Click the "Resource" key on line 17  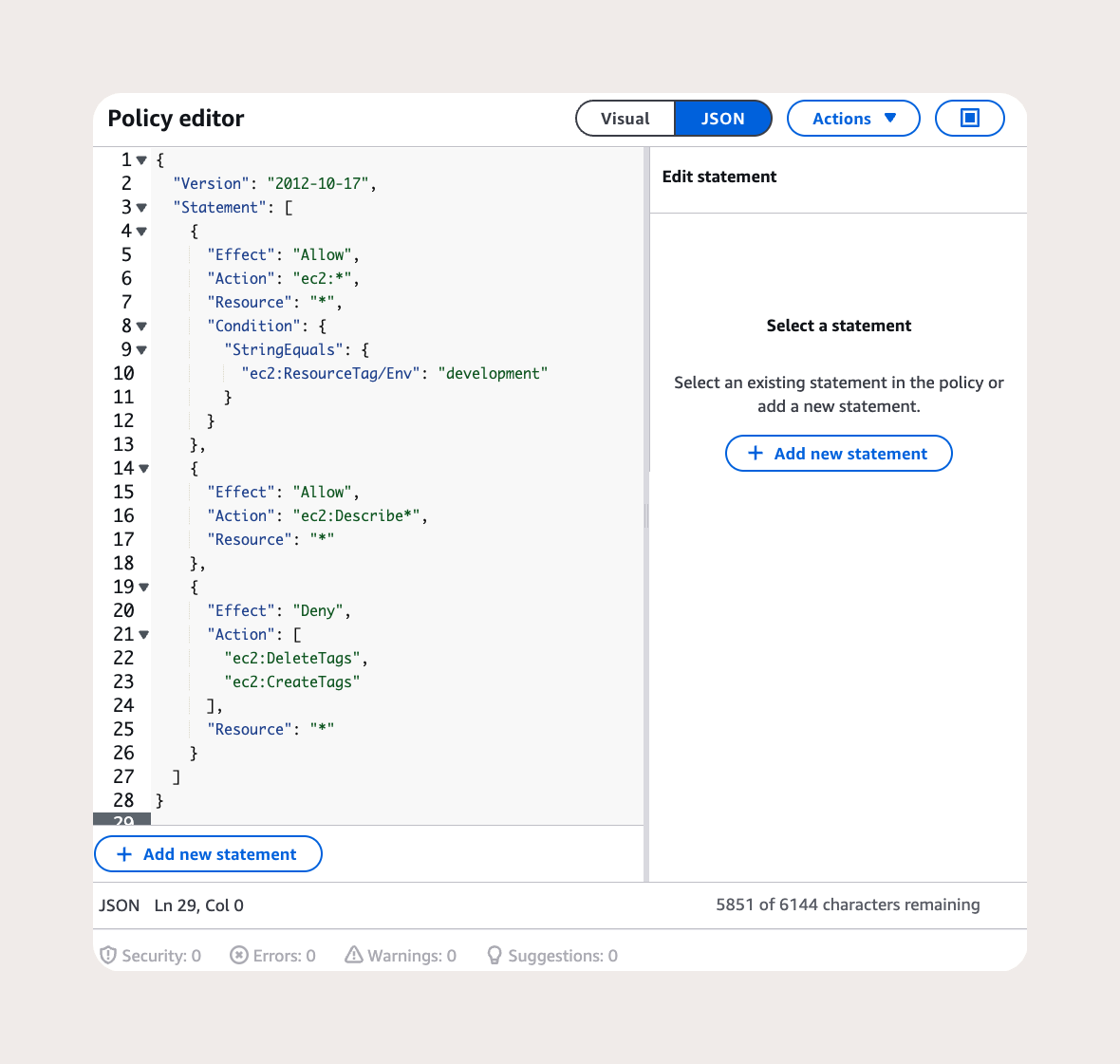[250, 540]
